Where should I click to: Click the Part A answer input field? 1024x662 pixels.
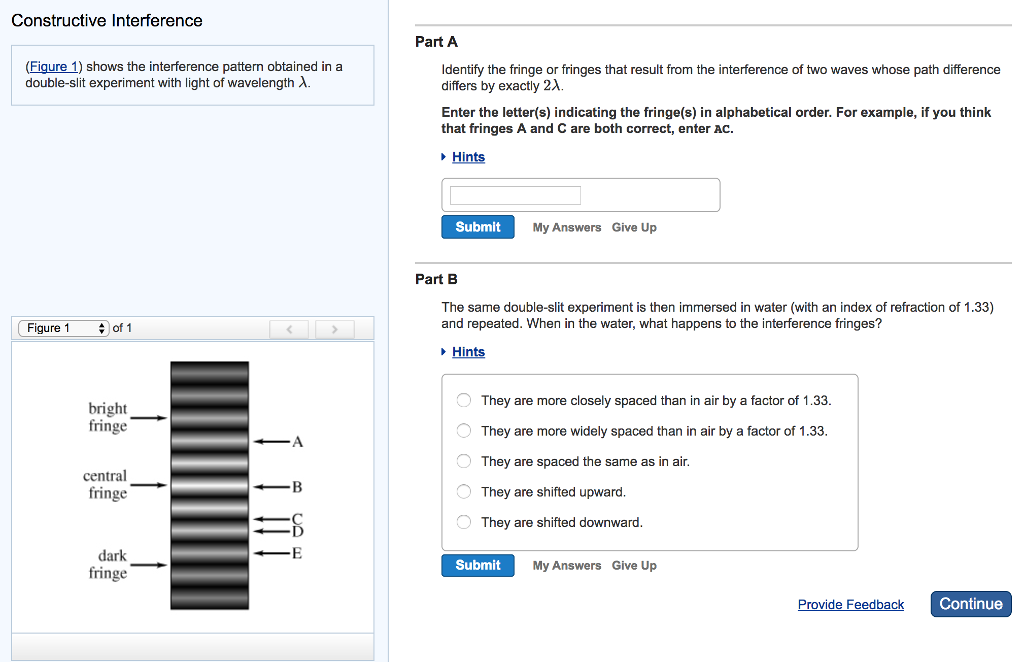pos(513,194)
